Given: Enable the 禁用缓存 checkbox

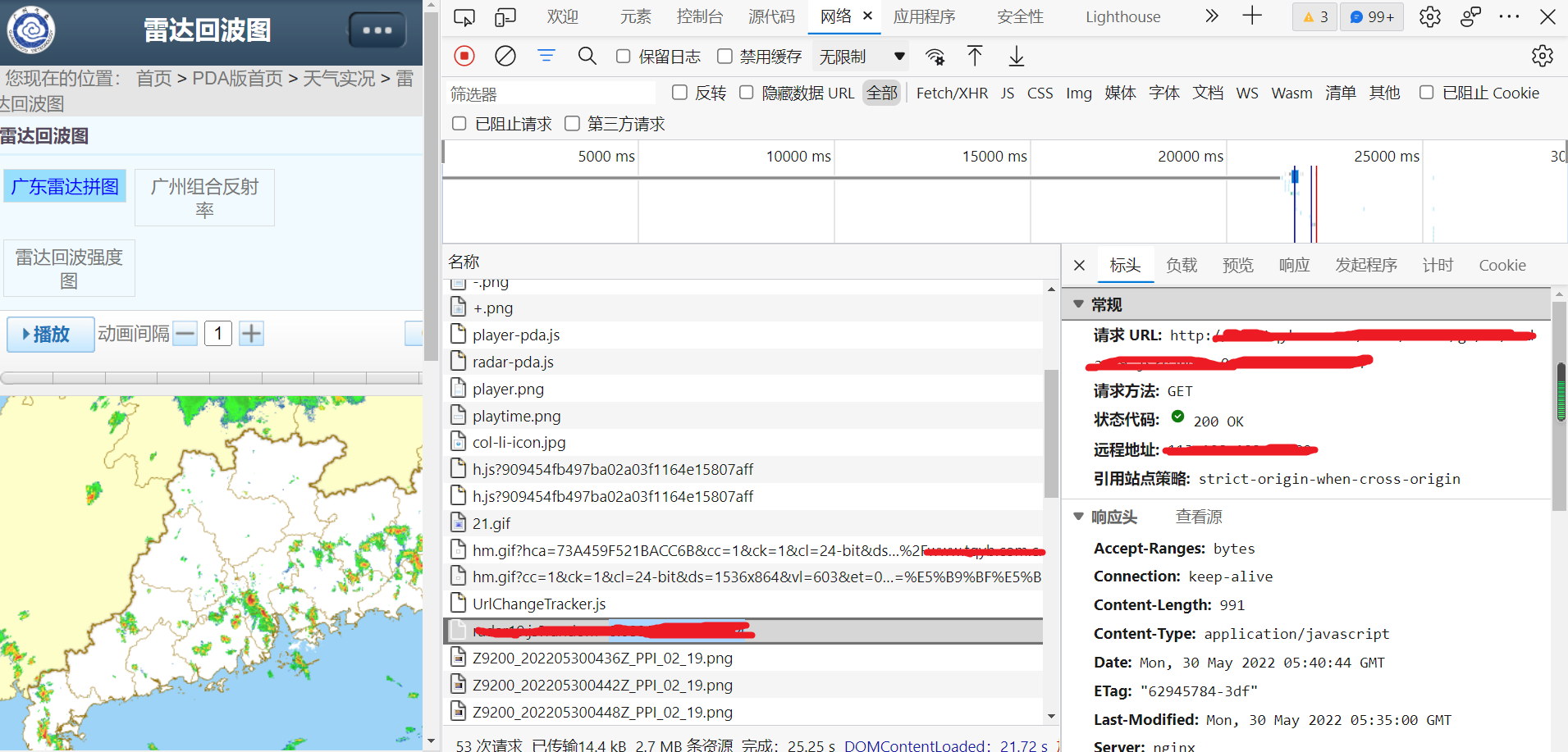Looking at the screenshot, I should (725, 56).
